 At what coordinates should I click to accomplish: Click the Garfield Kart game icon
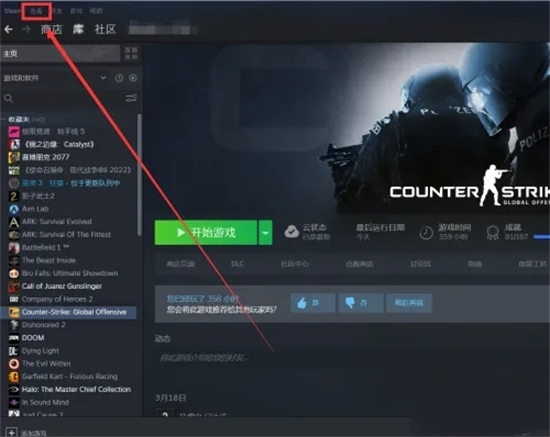14,377
